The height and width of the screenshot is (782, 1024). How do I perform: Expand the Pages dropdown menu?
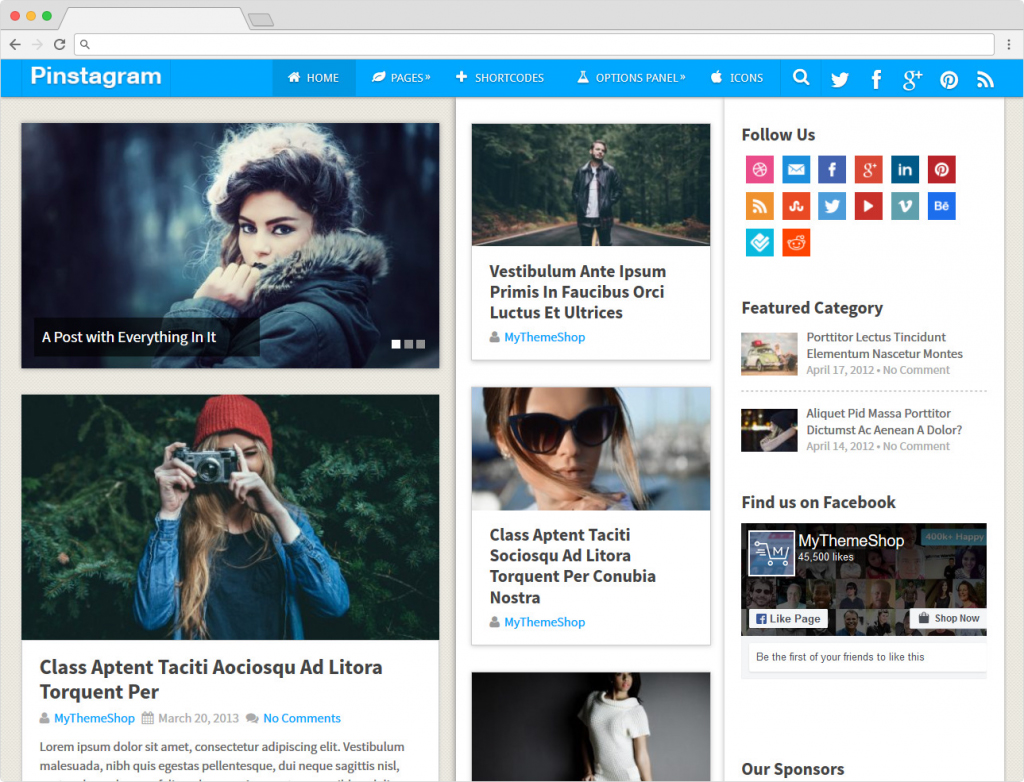(x=400, y=78)
